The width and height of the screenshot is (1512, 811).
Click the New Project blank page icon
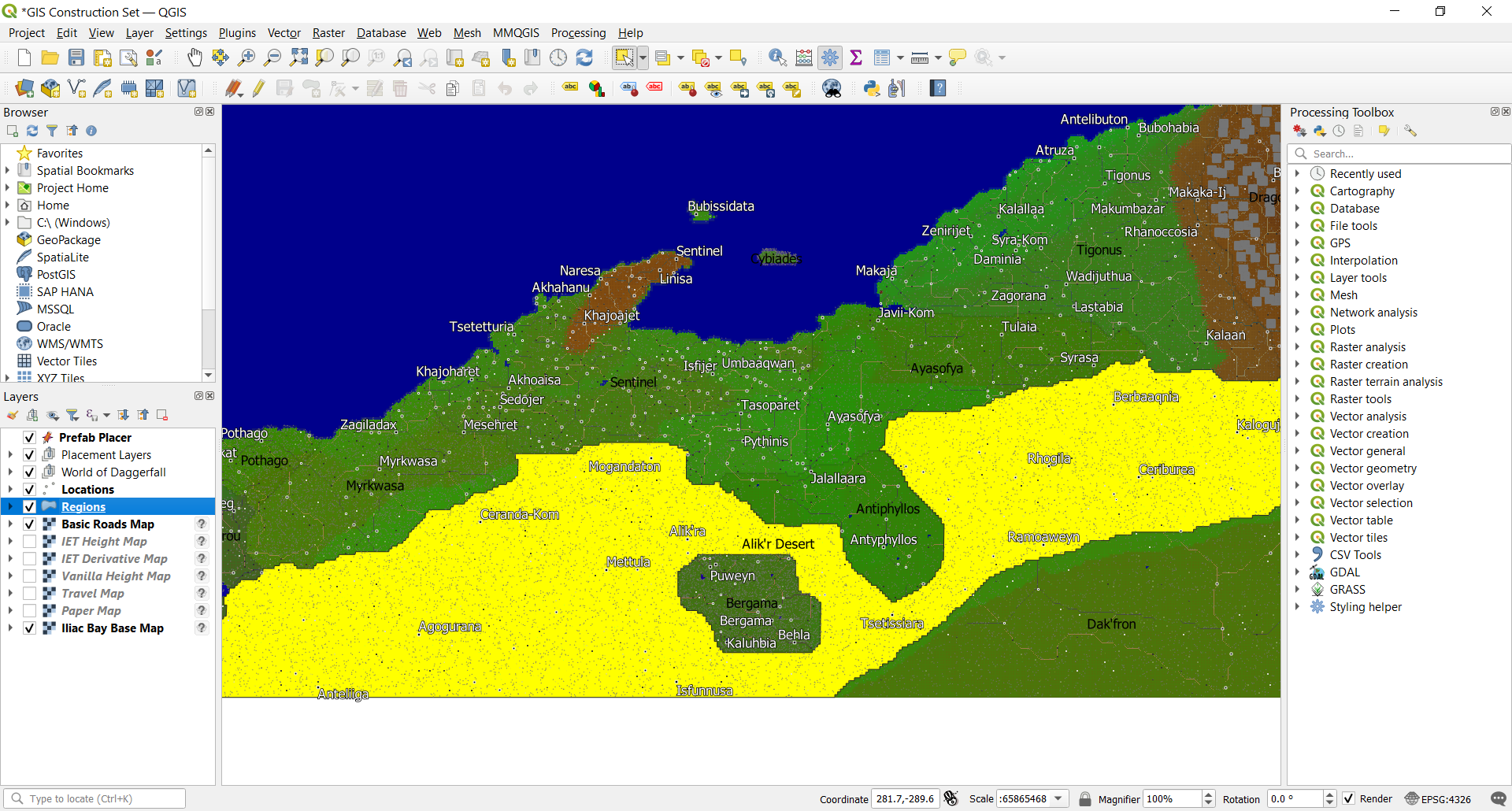coord(24,57)
